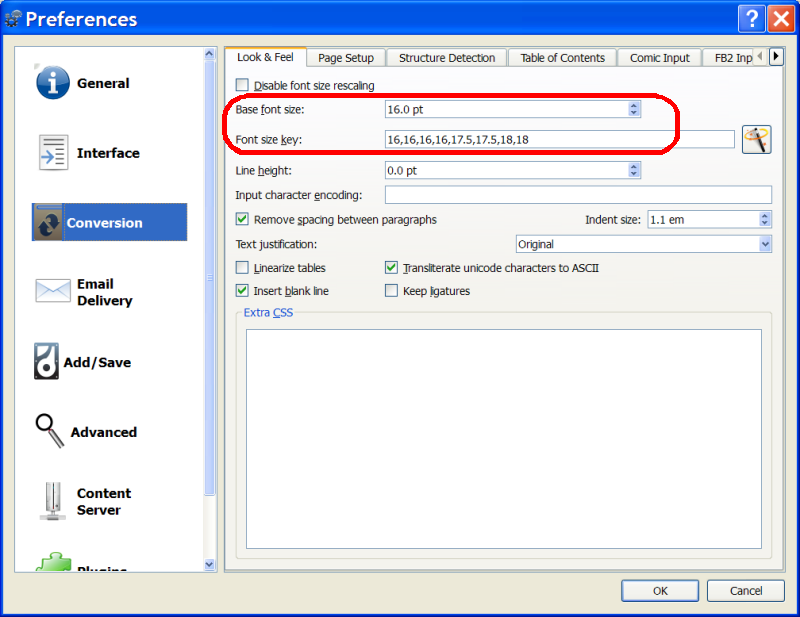Click the Extra CSS group label

pyautogui.click(x=268, y=312)
